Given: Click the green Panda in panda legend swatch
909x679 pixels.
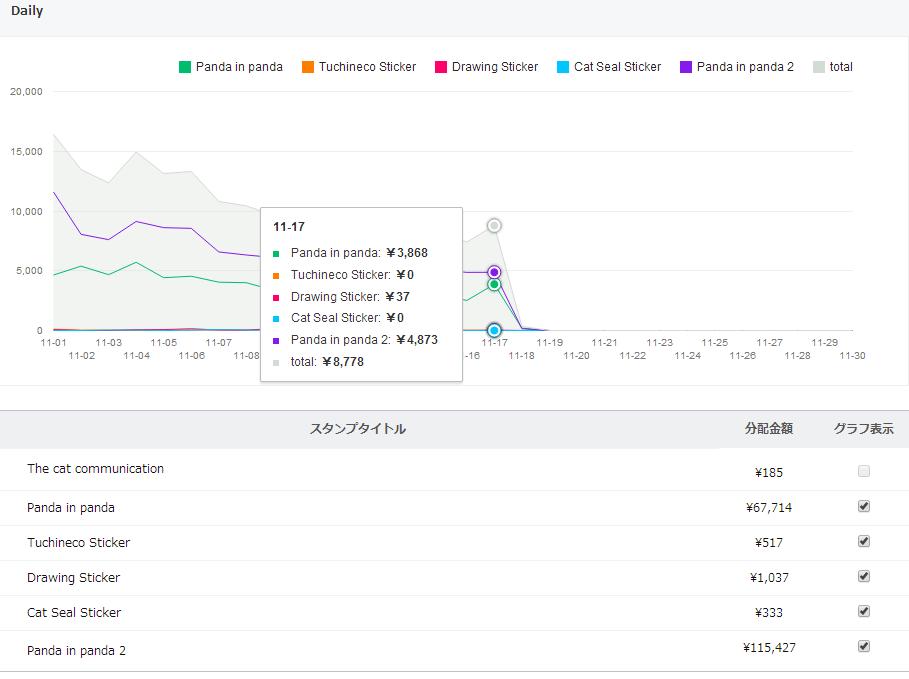Looking at the screenshot, I should tap(185, 67).
